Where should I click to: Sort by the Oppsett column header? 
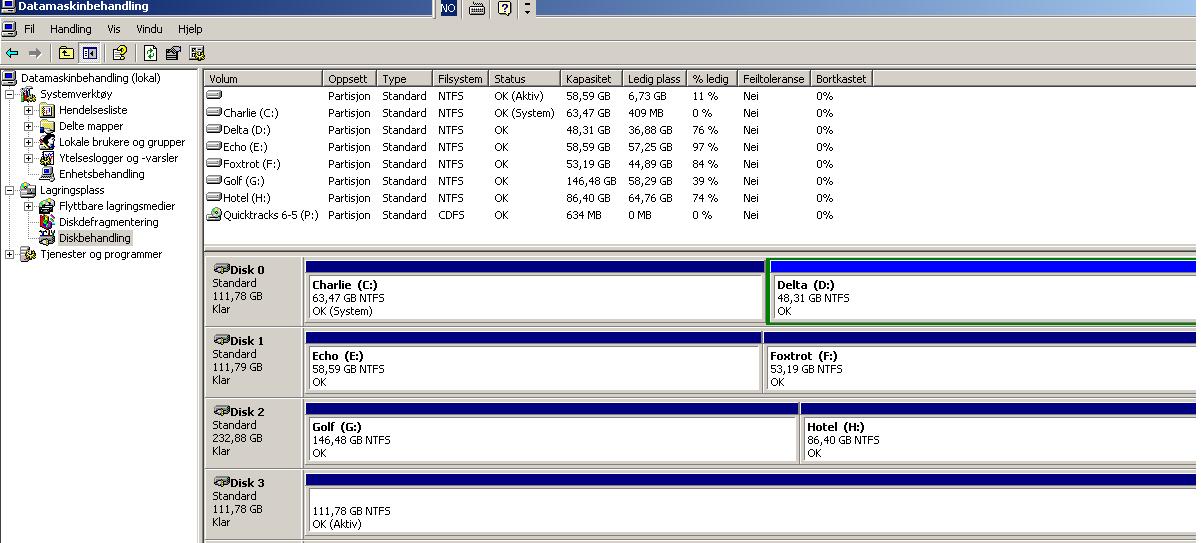pos(350,78)
